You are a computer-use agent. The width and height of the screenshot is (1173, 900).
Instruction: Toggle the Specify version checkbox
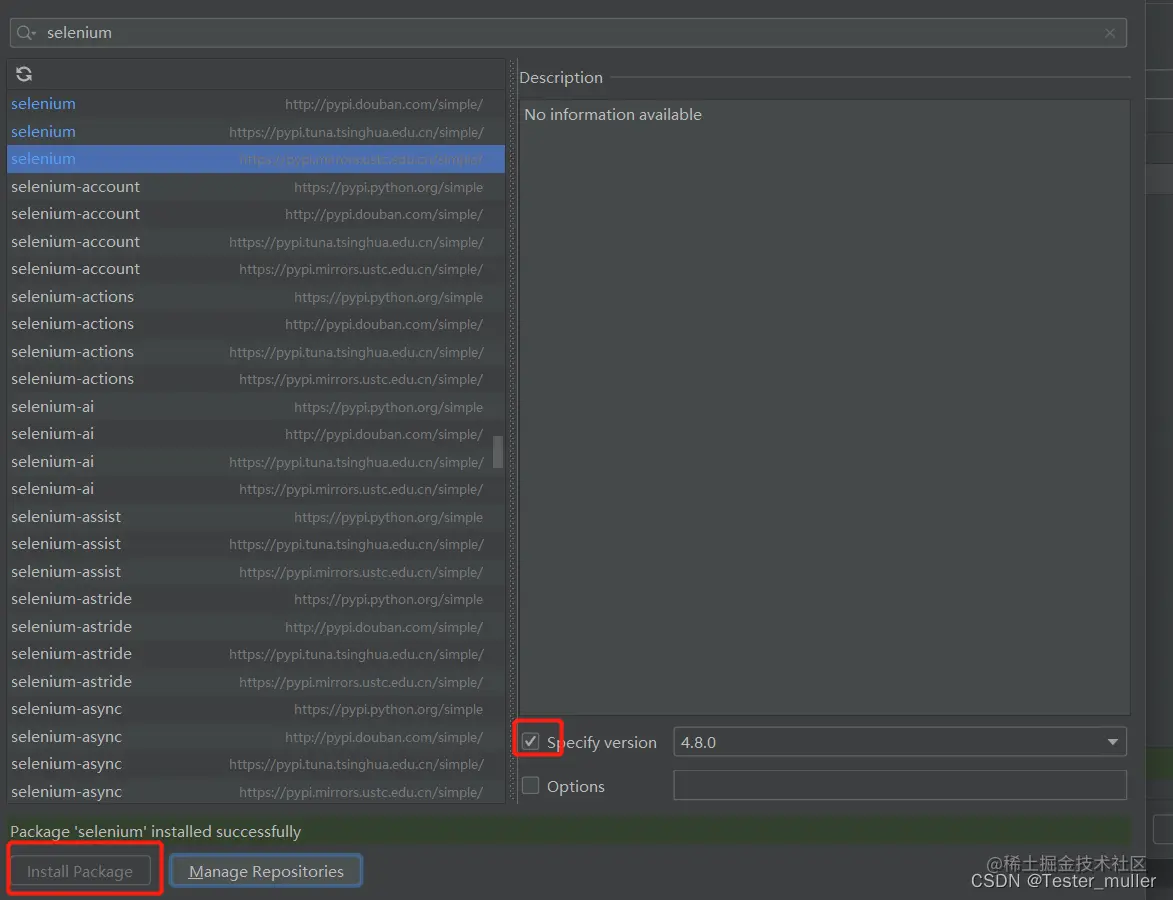click(530, 741)
